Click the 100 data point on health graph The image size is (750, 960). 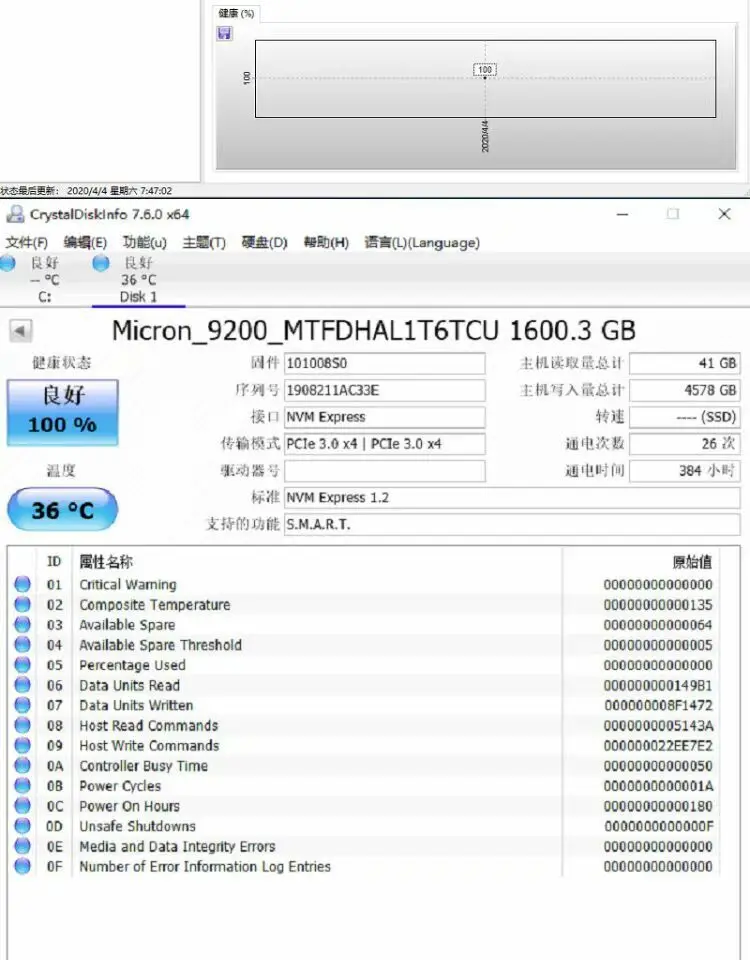[485, 70]
